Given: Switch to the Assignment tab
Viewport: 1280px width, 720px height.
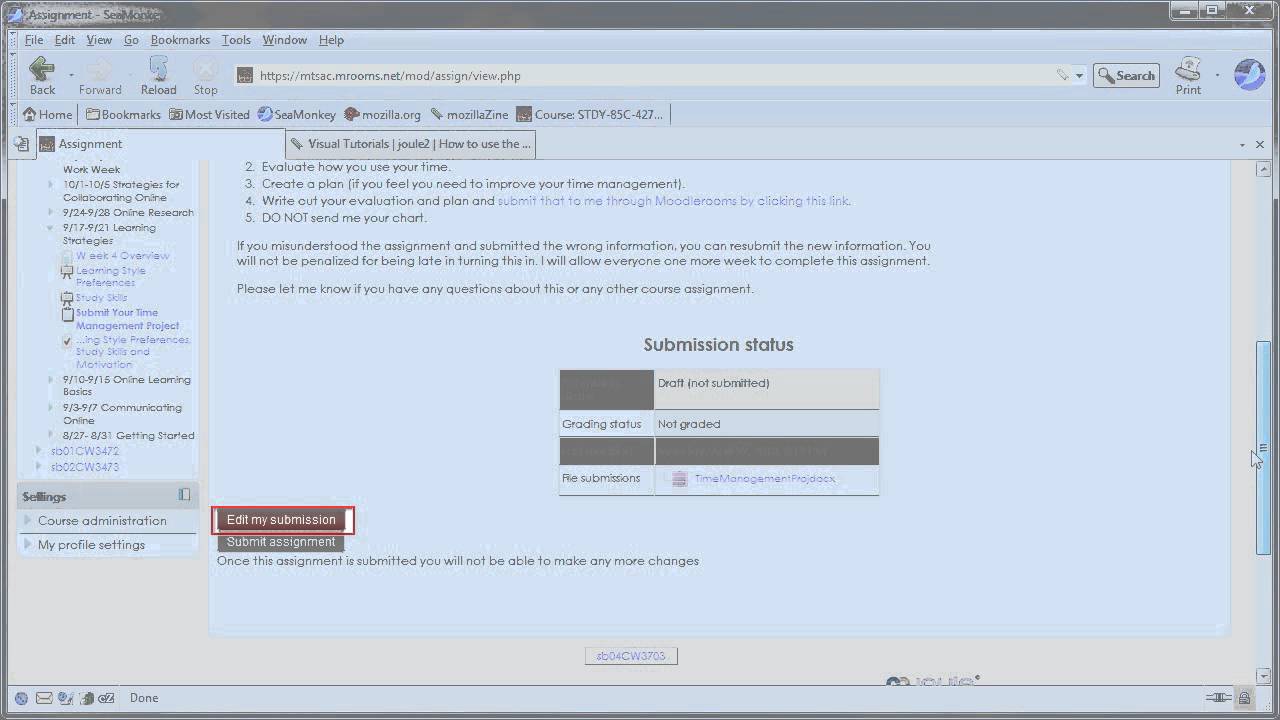Looking at the screenshot, I should (x=160, y=144).
